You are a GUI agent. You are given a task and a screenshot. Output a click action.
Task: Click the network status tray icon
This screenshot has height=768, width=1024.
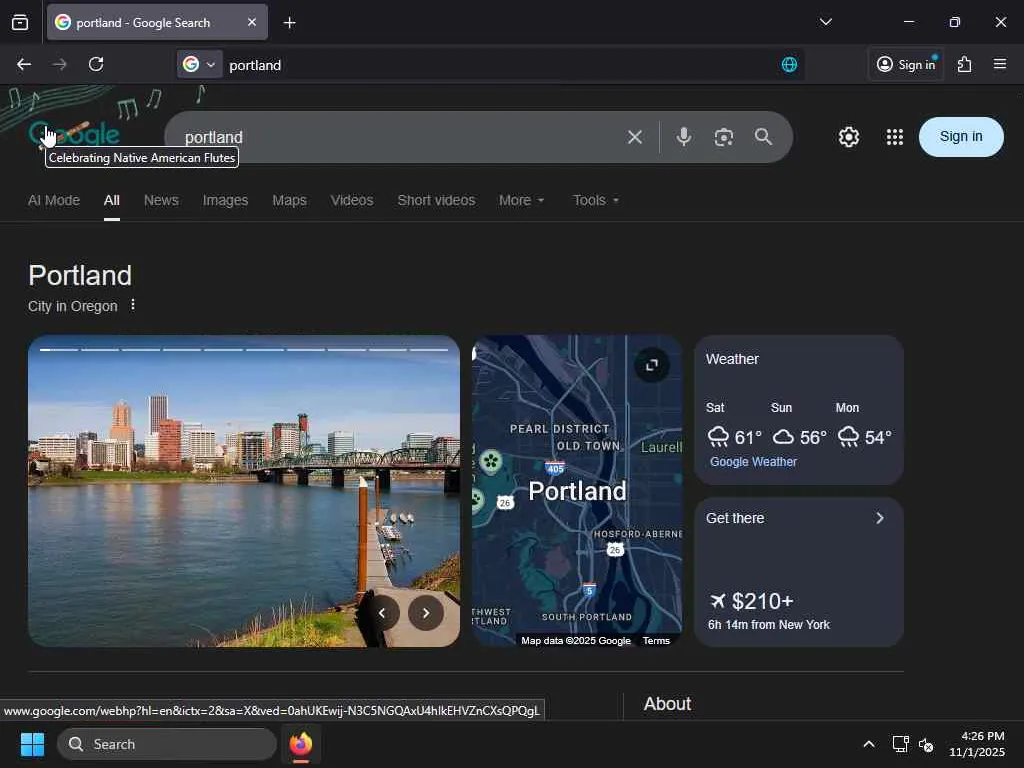pos(901,744)
